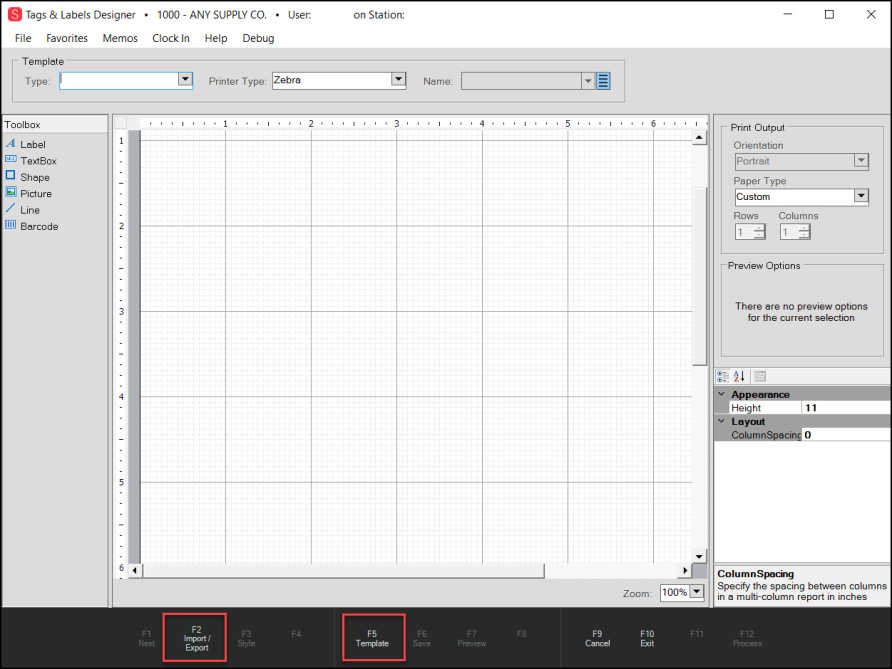892x669 pixels.
Task: Expand the Printer Type dropdown
Action: 398,80
